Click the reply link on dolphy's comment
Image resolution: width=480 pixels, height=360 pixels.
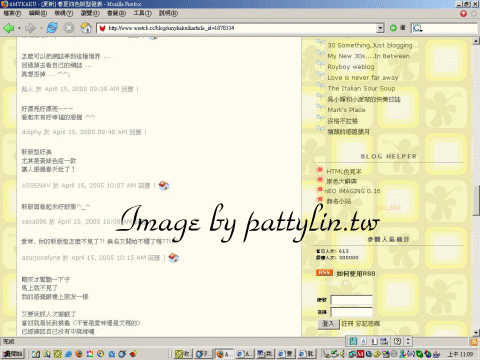click(x=135, y=132)
